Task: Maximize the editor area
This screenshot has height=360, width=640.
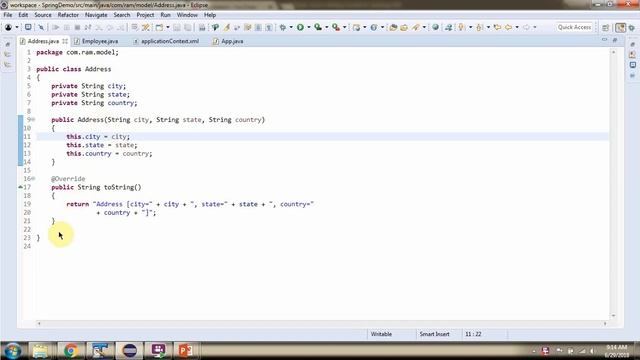Action: pyautogui.click(x=615, y=40)
